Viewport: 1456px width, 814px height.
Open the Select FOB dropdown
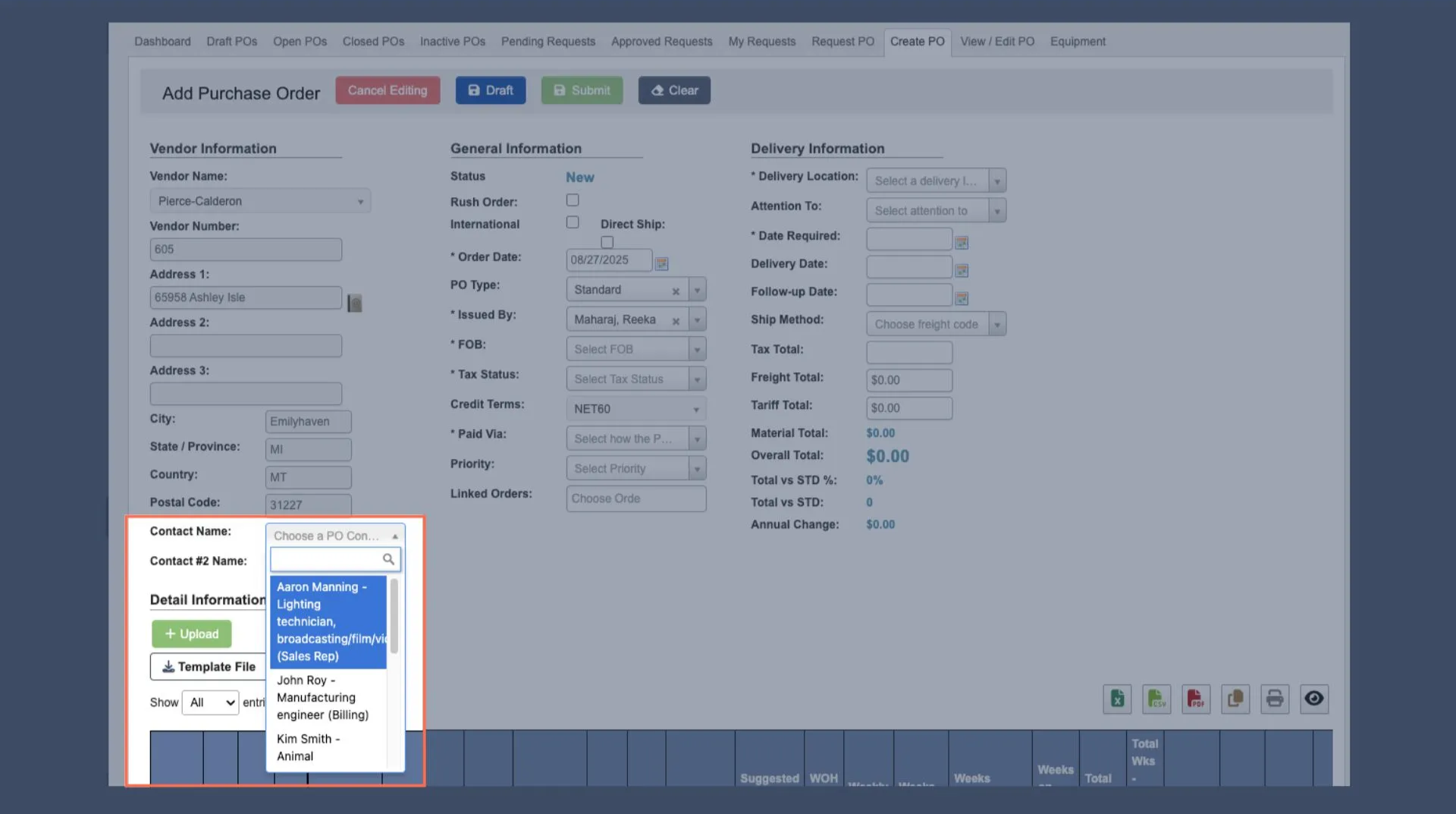click(635, 349)
